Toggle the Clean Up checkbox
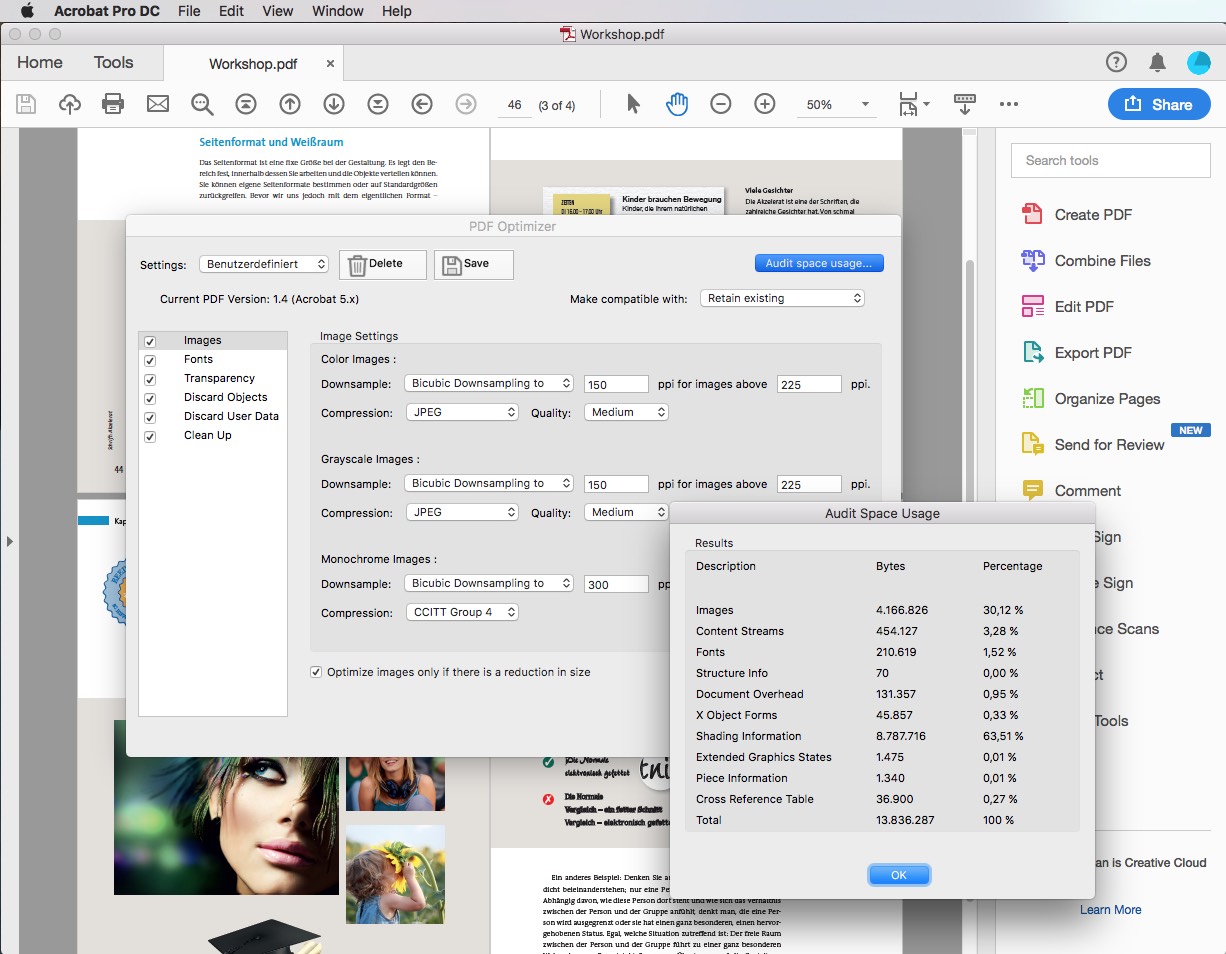 150,436
